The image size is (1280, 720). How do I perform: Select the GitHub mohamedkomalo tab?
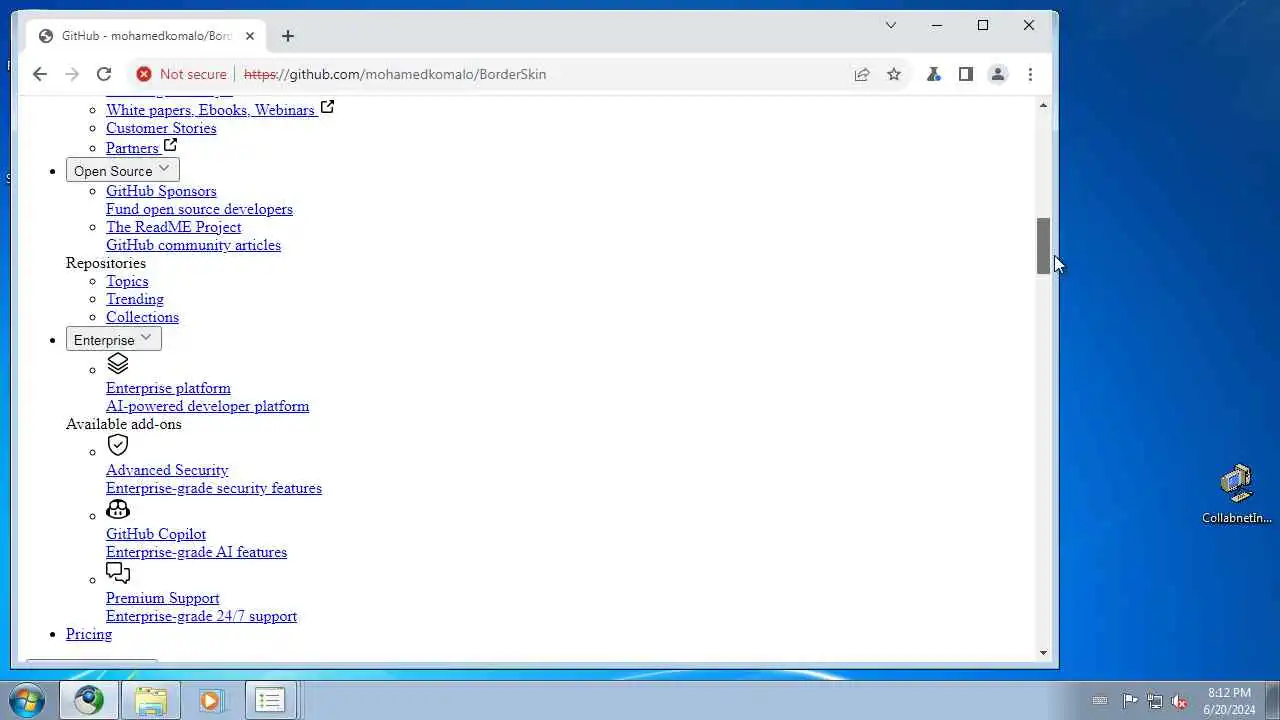tap(146, 36)
